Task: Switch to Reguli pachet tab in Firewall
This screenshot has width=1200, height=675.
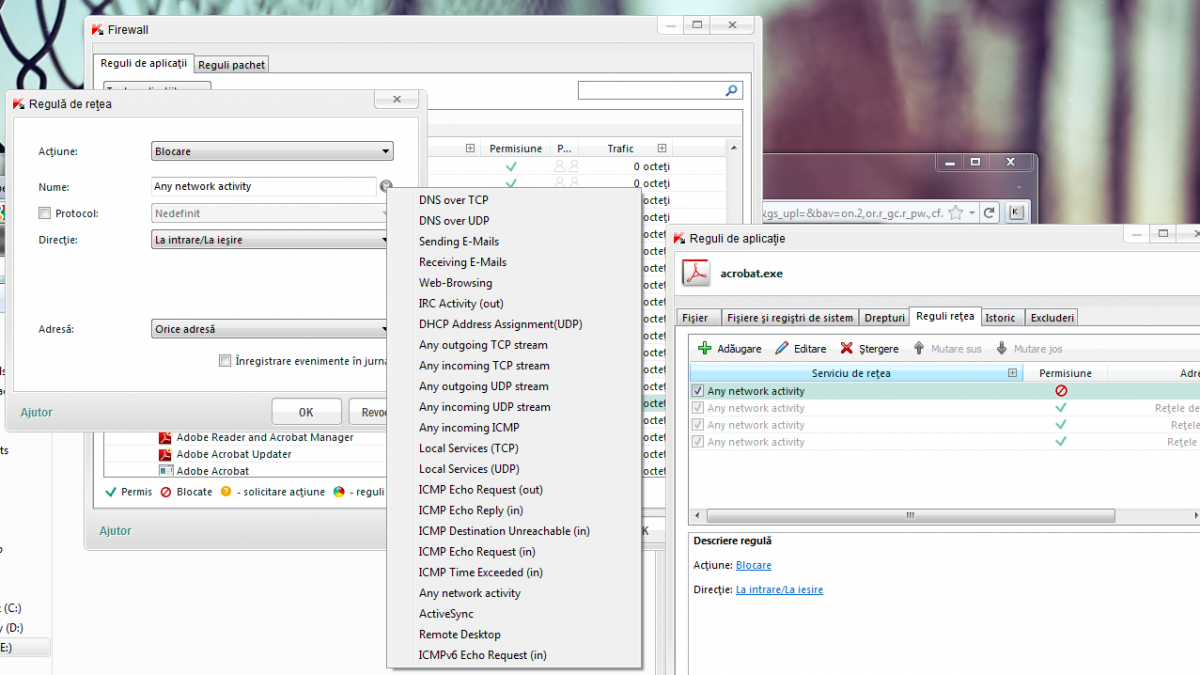Action: (232, 64)
